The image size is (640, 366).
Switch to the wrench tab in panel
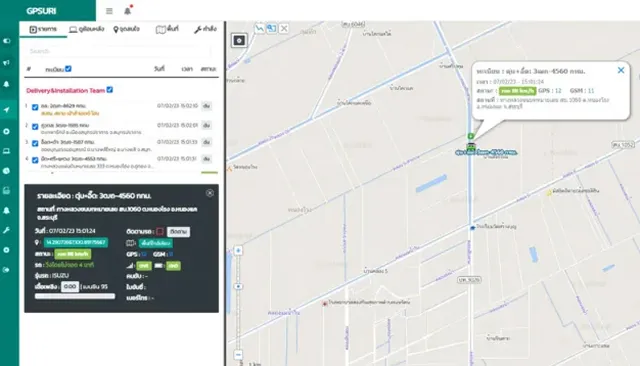[x=205, y=29]
